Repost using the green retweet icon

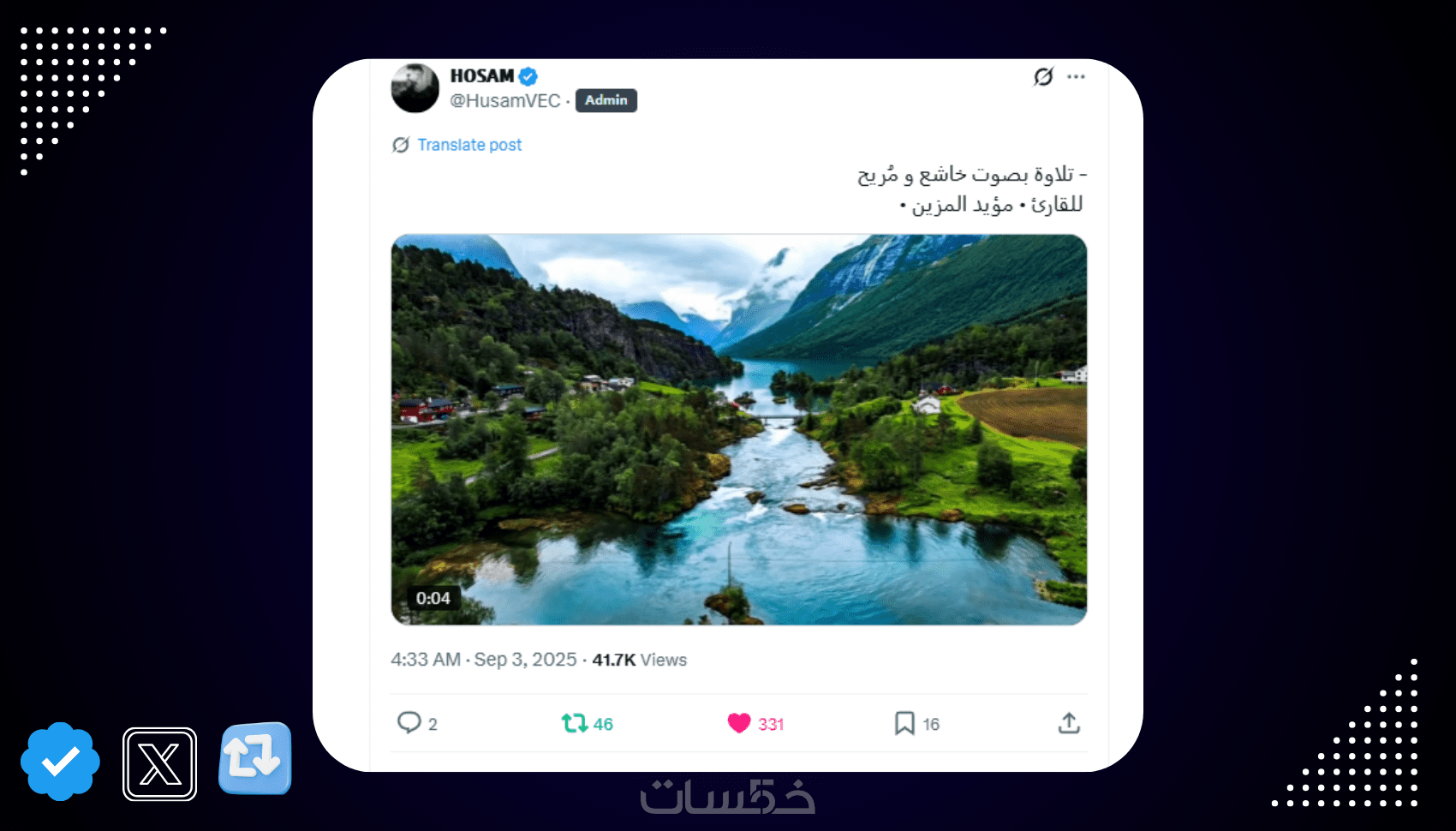coord(574,723)
